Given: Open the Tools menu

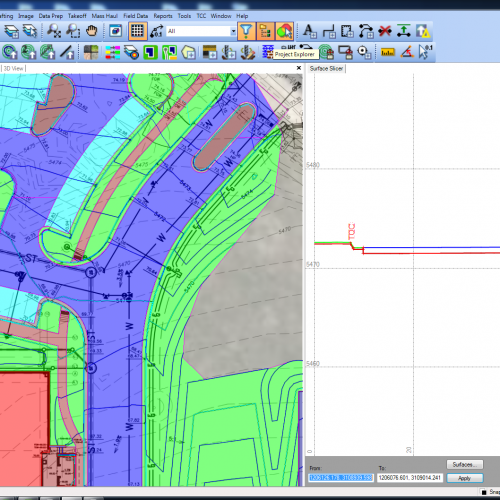Looking at the screenshot, I should pyautogui.click(x=184, y=16).
